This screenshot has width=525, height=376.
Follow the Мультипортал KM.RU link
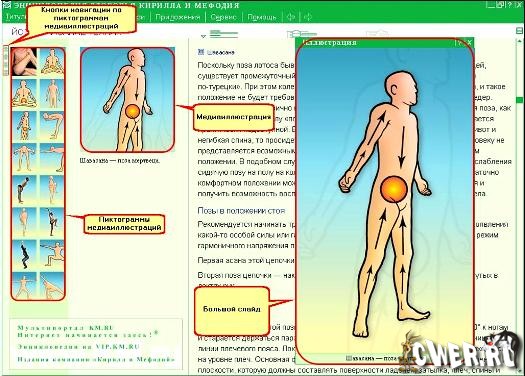pos(66,328)
